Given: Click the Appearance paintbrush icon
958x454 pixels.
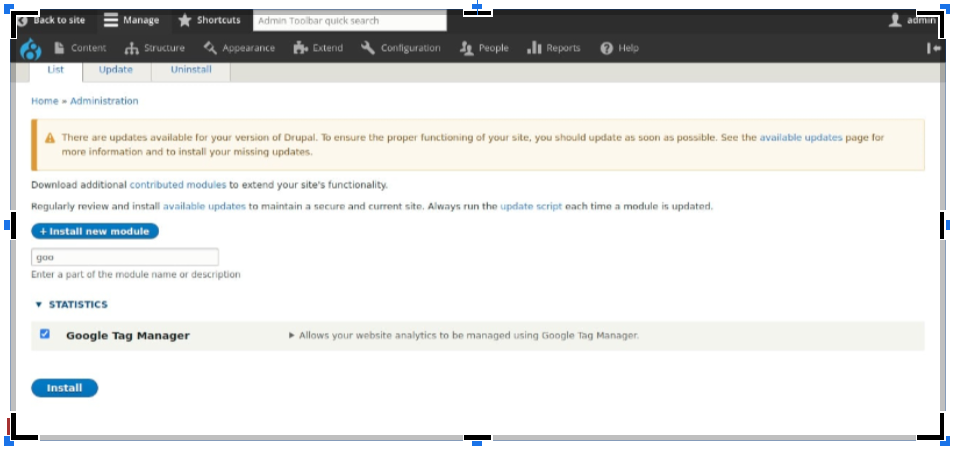Looking at the screenshot, I should pos(210,48).
